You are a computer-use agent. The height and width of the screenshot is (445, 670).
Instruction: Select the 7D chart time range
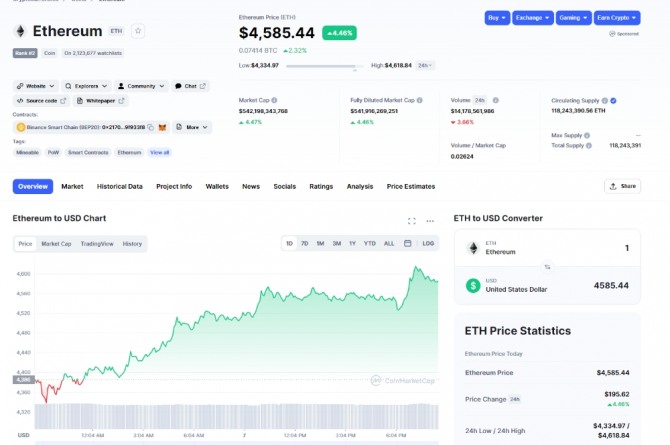(x=305, y=243)
